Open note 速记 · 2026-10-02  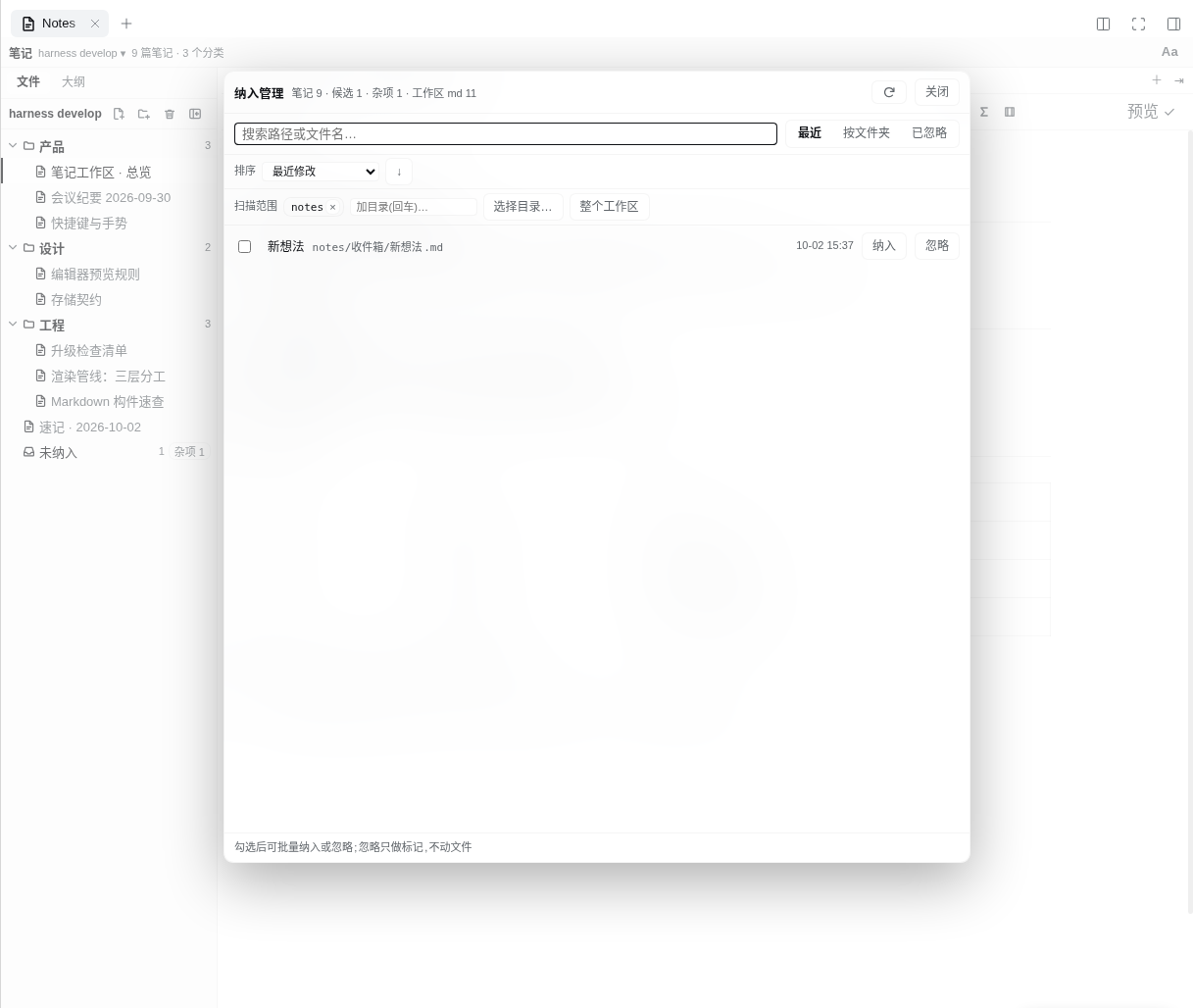[109, 427]
